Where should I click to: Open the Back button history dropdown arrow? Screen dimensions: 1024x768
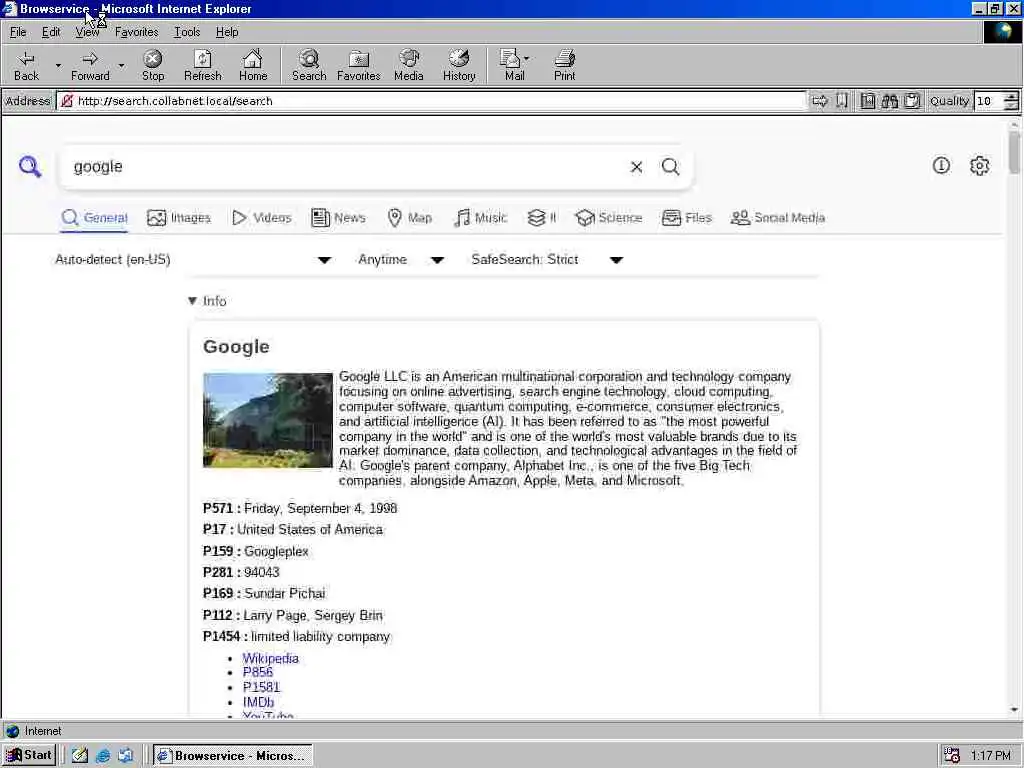pyautogui.click(x=57, y=65)
